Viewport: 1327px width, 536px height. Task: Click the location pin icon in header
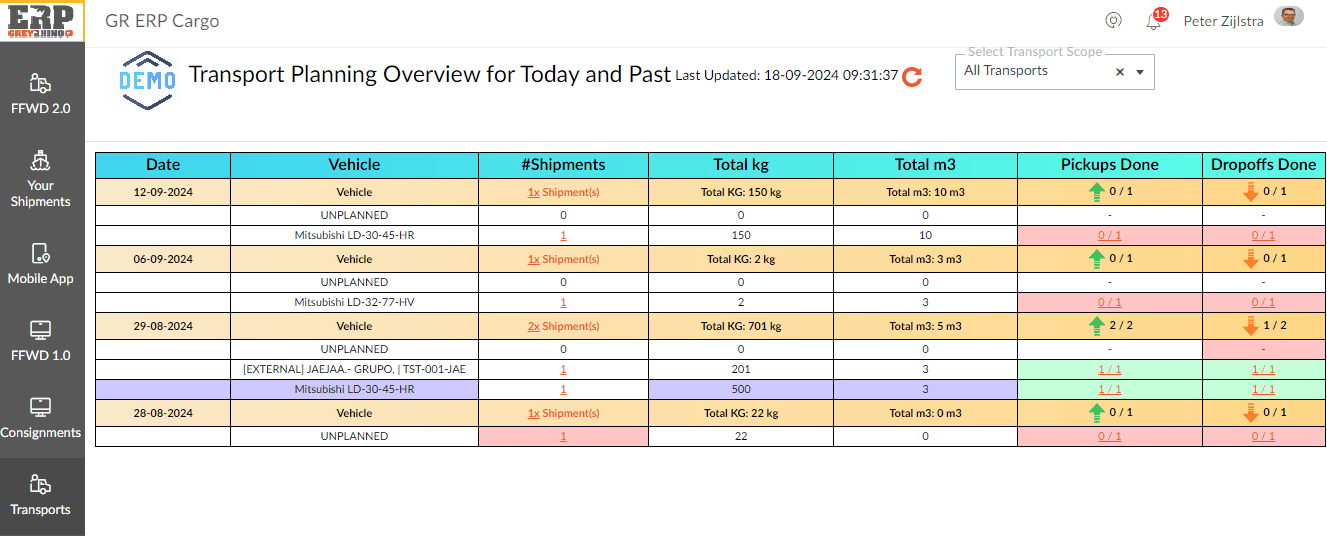(1112, 21)
